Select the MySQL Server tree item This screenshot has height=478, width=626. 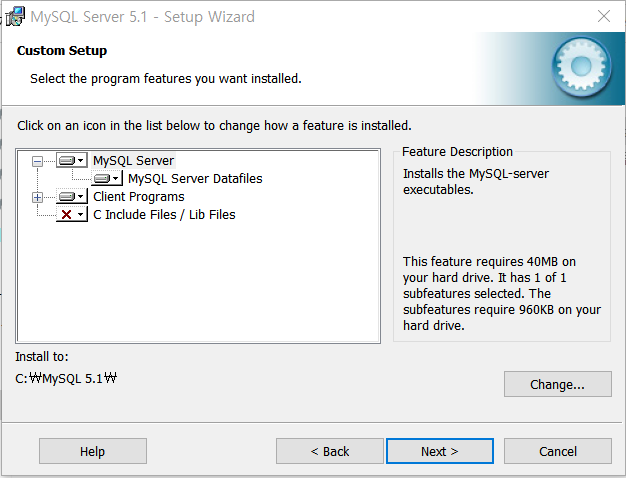pos(133,161)
